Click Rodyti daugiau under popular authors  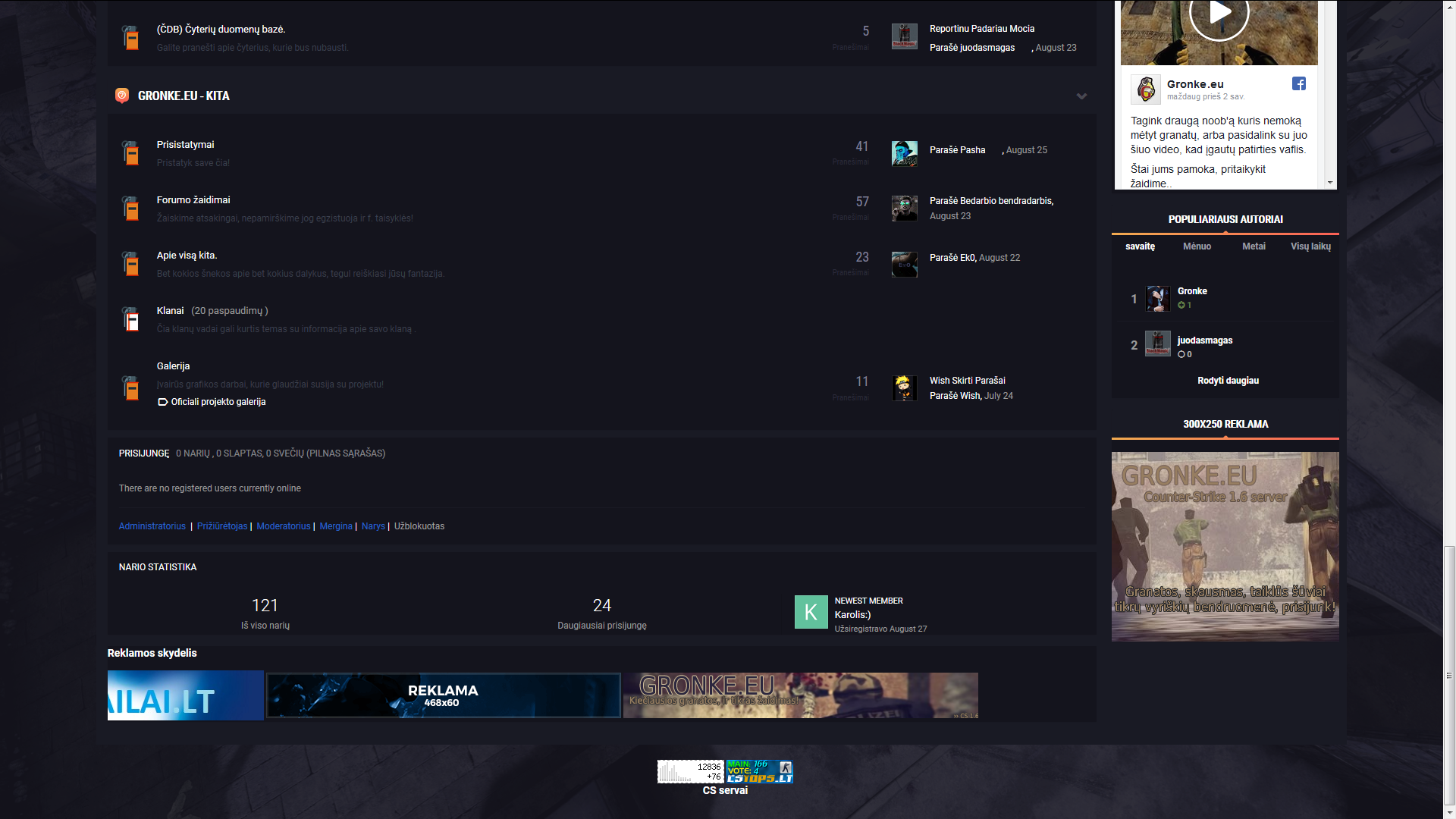click(x=1228, y=381)
